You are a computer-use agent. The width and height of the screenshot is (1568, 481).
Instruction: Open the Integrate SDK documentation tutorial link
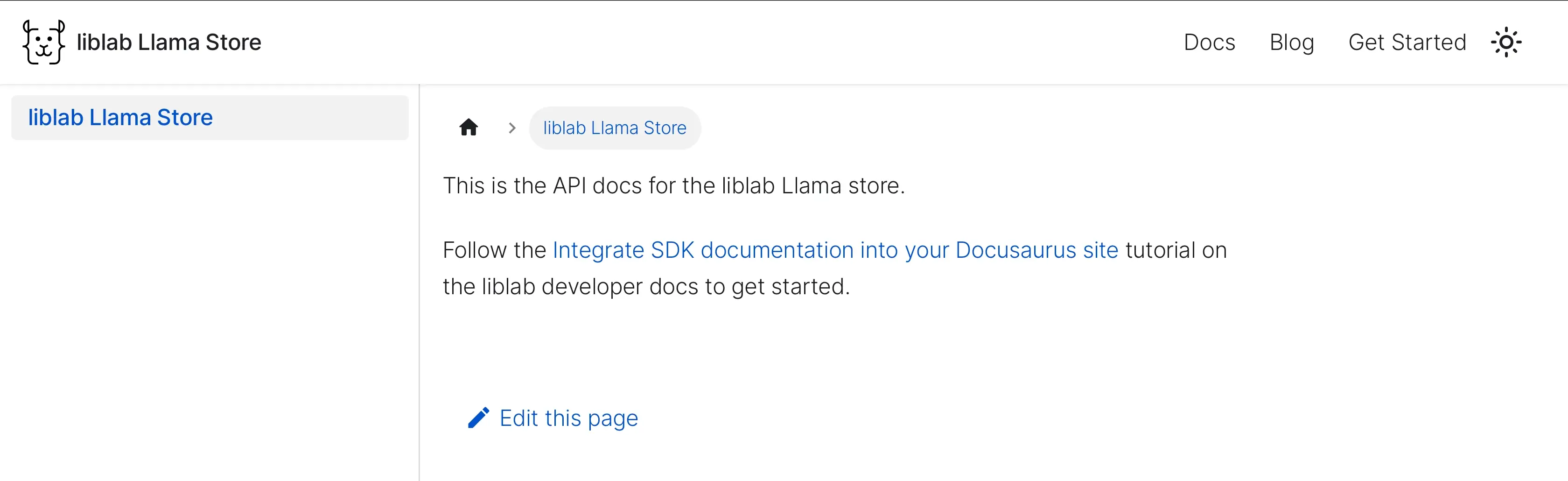click(834, 250)
